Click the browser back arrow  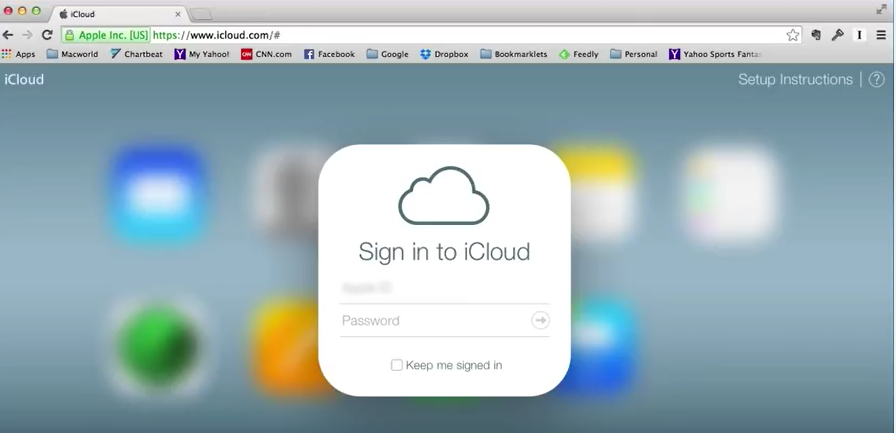tap(8, 35)
